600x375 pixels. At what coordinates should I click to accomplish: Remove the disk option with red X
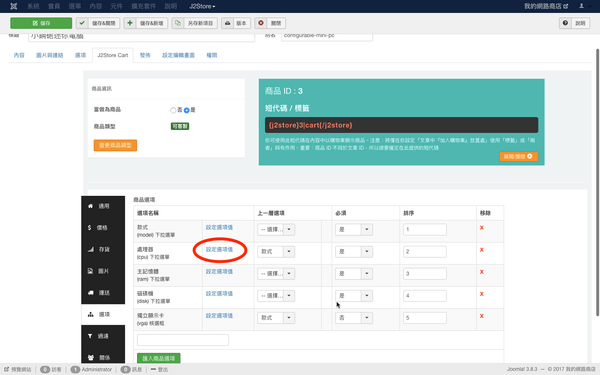point(482,294)
